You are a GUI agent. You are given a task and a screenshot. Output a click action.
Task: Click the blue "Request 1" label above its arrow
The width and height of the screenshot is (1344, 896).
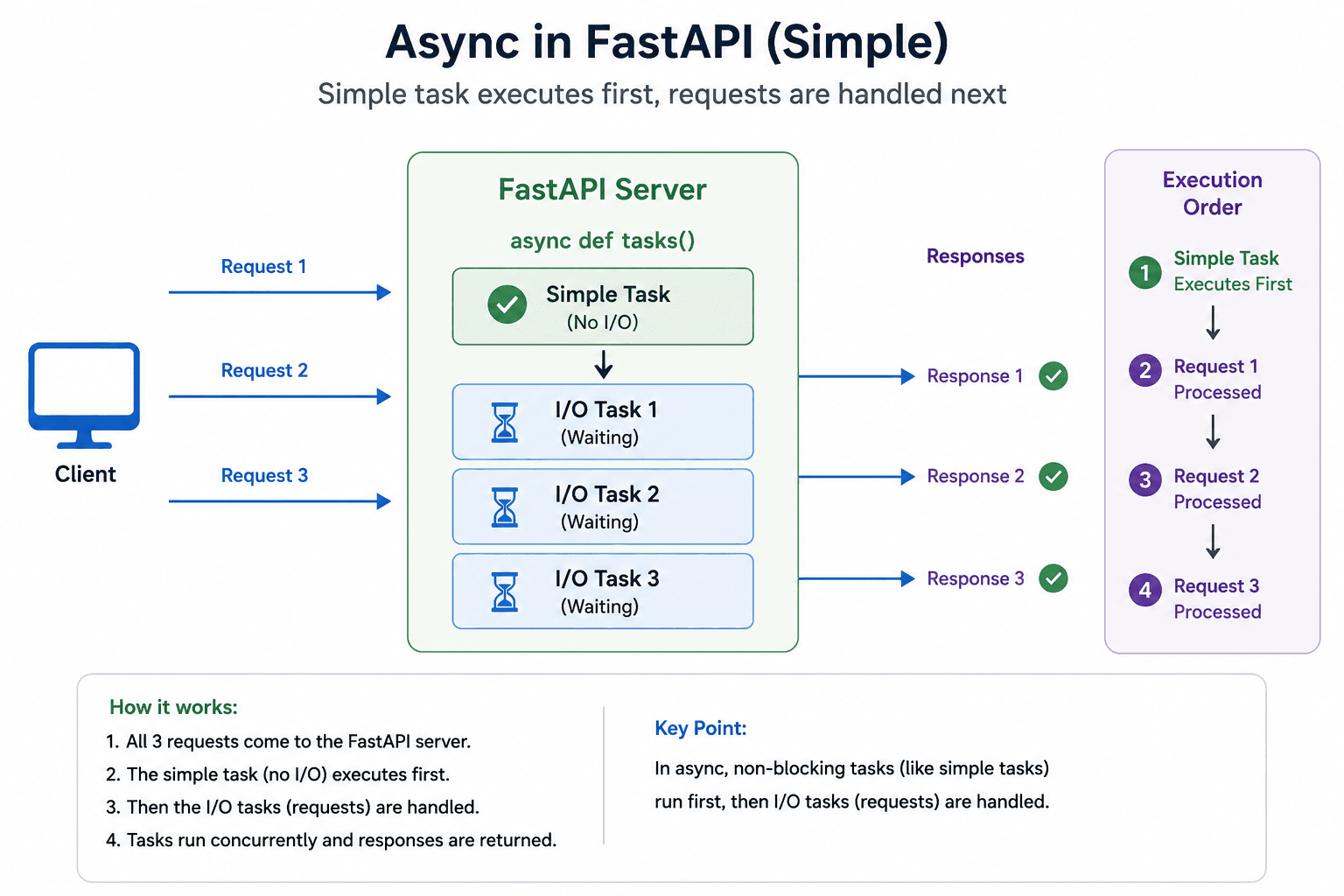coord(264,267)
